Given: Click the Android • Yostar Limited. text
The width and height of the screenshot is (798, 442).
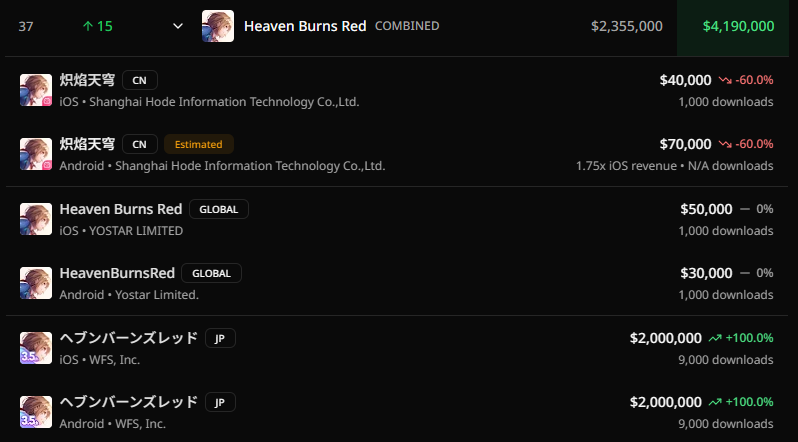Looking at the screenshot, I should pos(129,295).
